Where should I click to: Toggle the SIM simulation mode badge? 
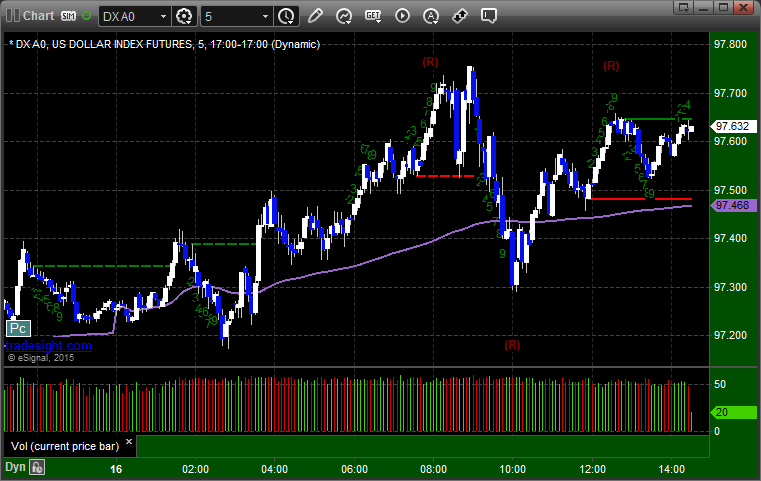68,16
